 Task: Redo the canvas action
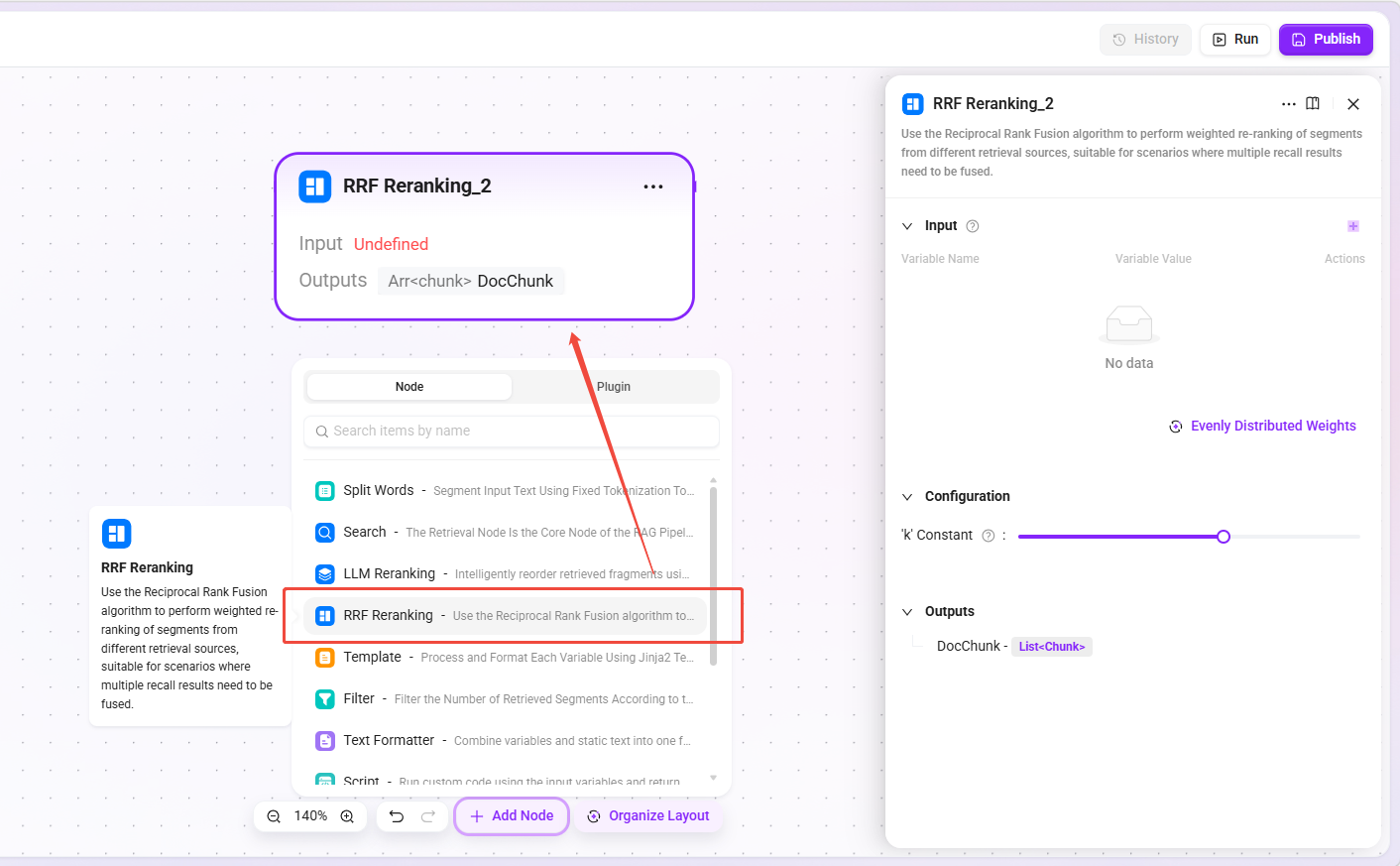tap(428, 816)
